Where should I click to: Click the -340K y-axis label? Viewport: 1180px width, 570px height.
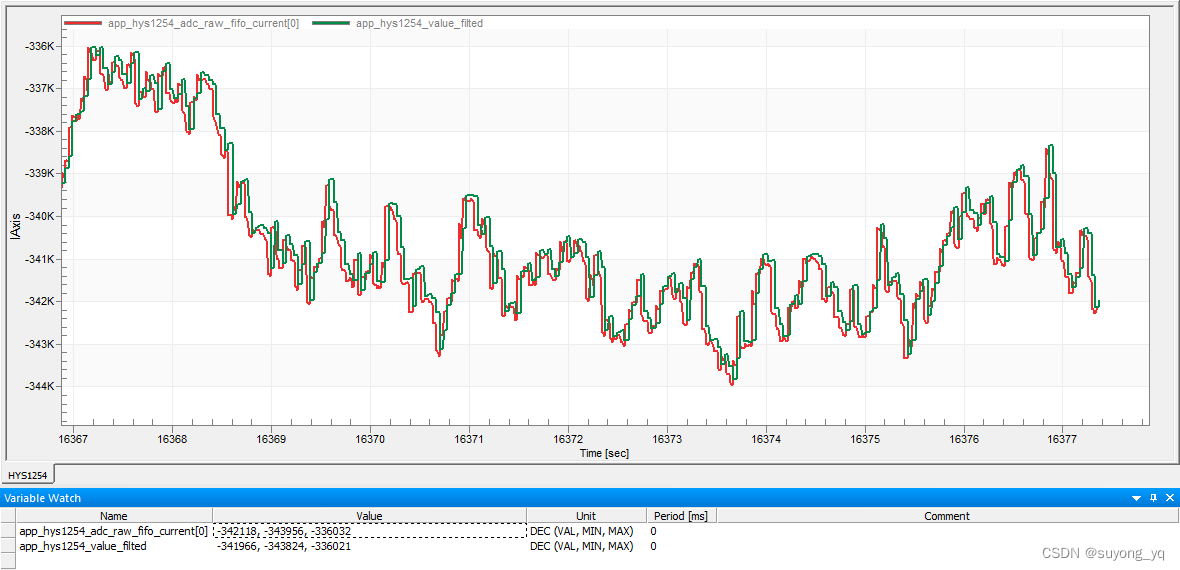40,216
